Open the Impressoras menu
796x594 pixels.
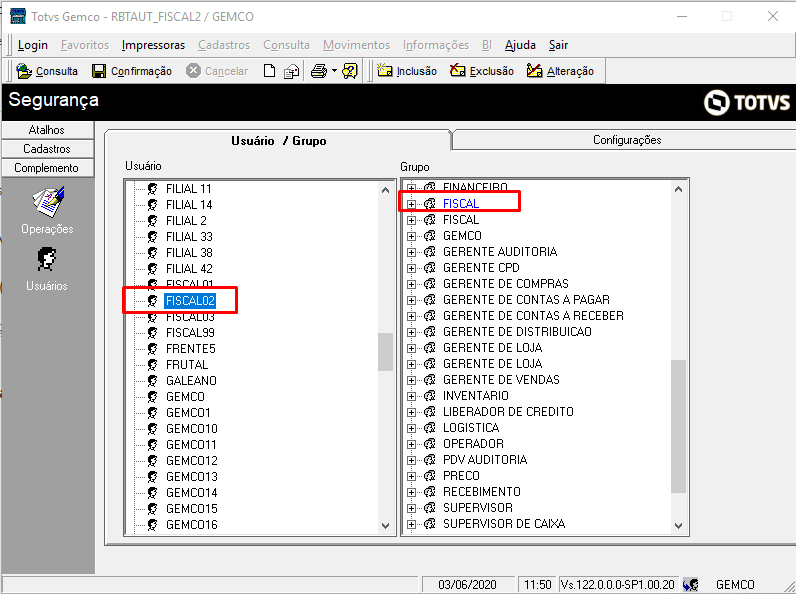click(x=153, y=45)
